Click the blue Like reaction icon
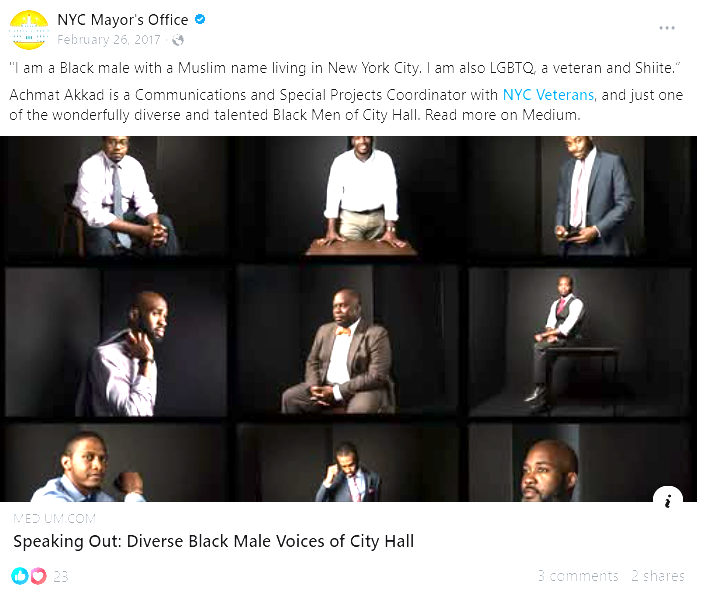This screenshot has width=701, height=600. 20,576
